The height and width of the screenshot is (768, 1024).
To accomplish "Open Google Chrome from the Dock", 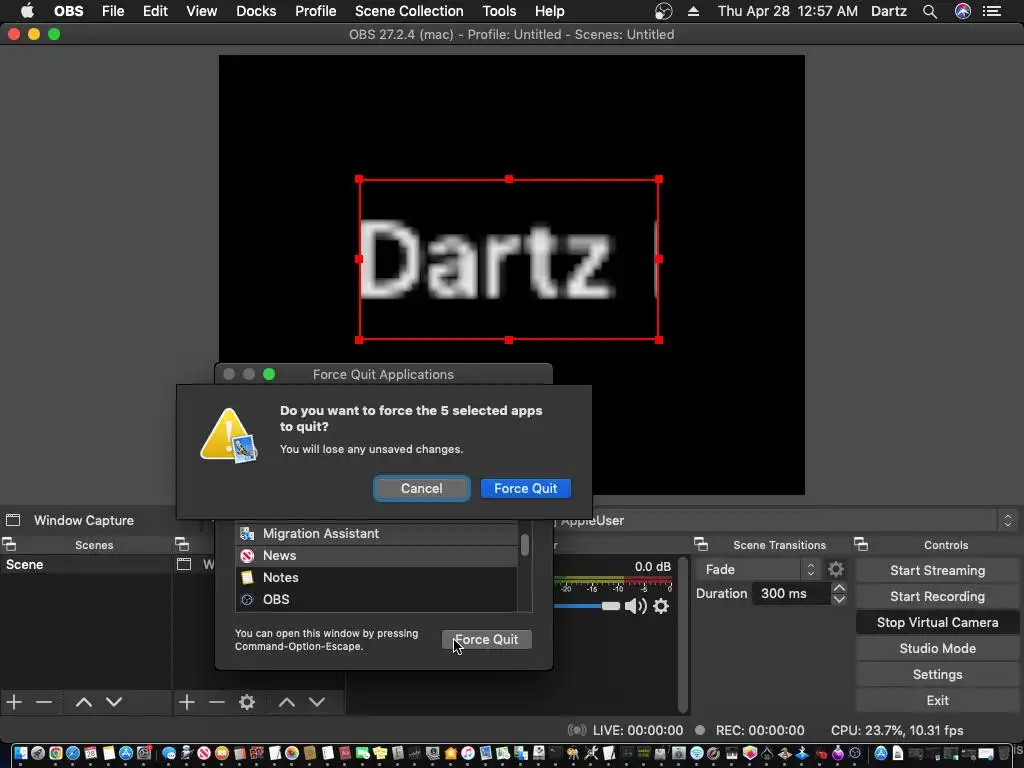I will pyautogui.click(x=56, y=754).
